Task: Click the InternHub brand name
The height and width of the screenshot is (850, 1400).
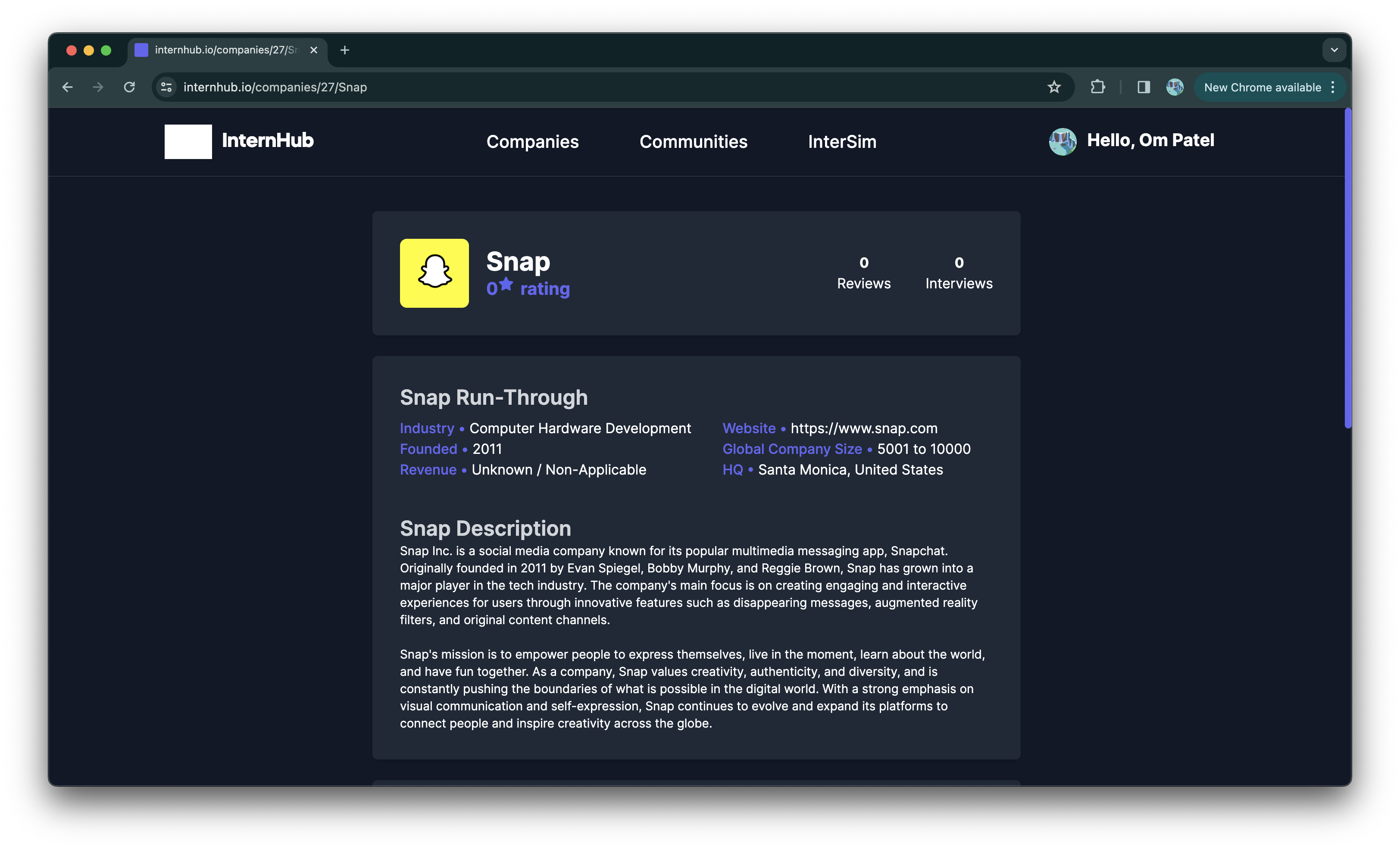Action: [x=268, y=141]
